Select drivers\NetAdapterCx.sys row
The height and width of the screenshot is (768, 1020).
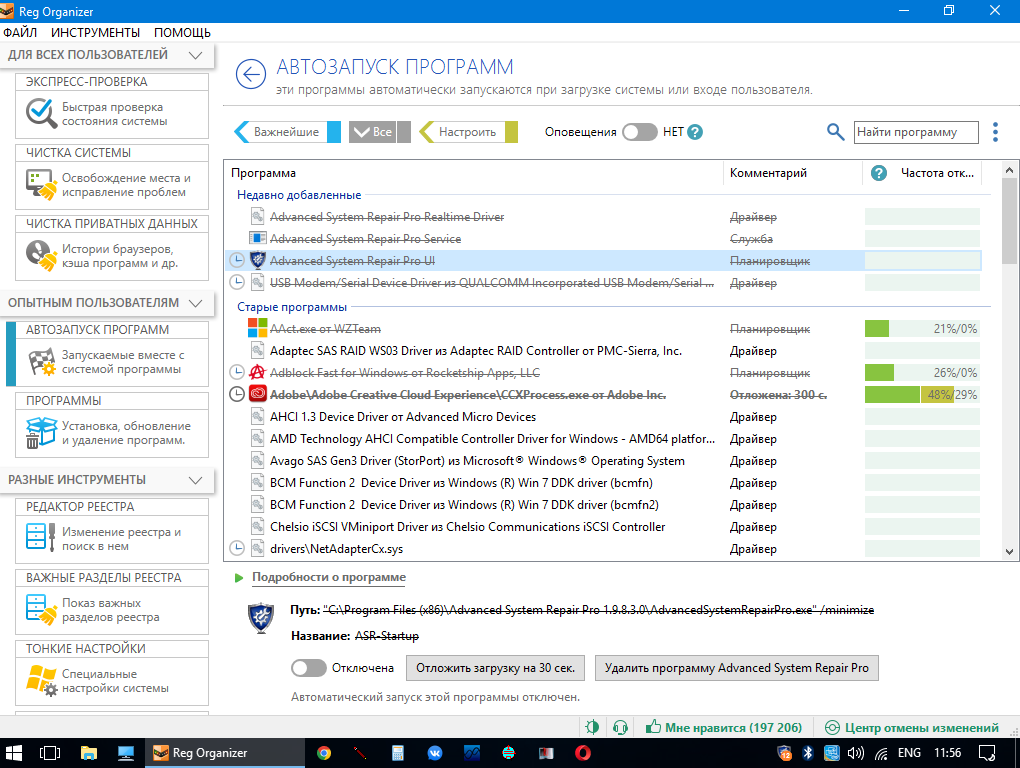602,549
